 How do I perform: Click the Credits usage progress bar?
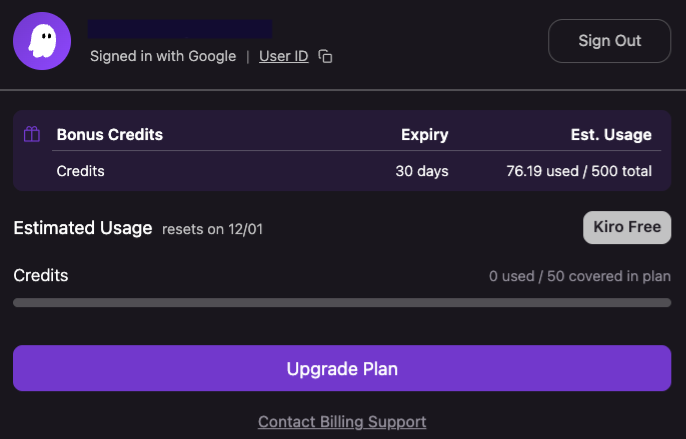342,302
